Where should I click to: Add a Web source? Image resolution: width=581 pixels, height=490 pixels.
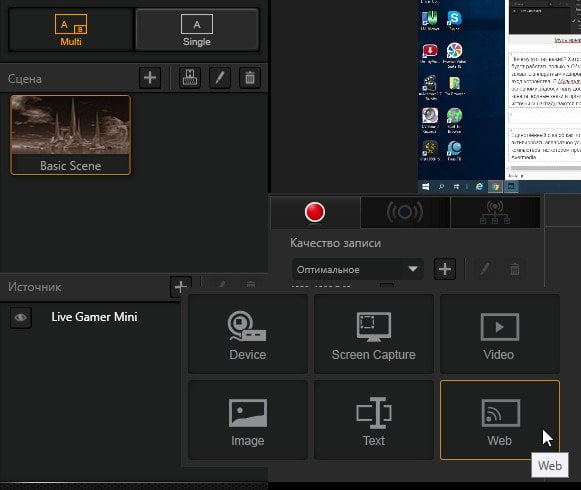[499, 420]
